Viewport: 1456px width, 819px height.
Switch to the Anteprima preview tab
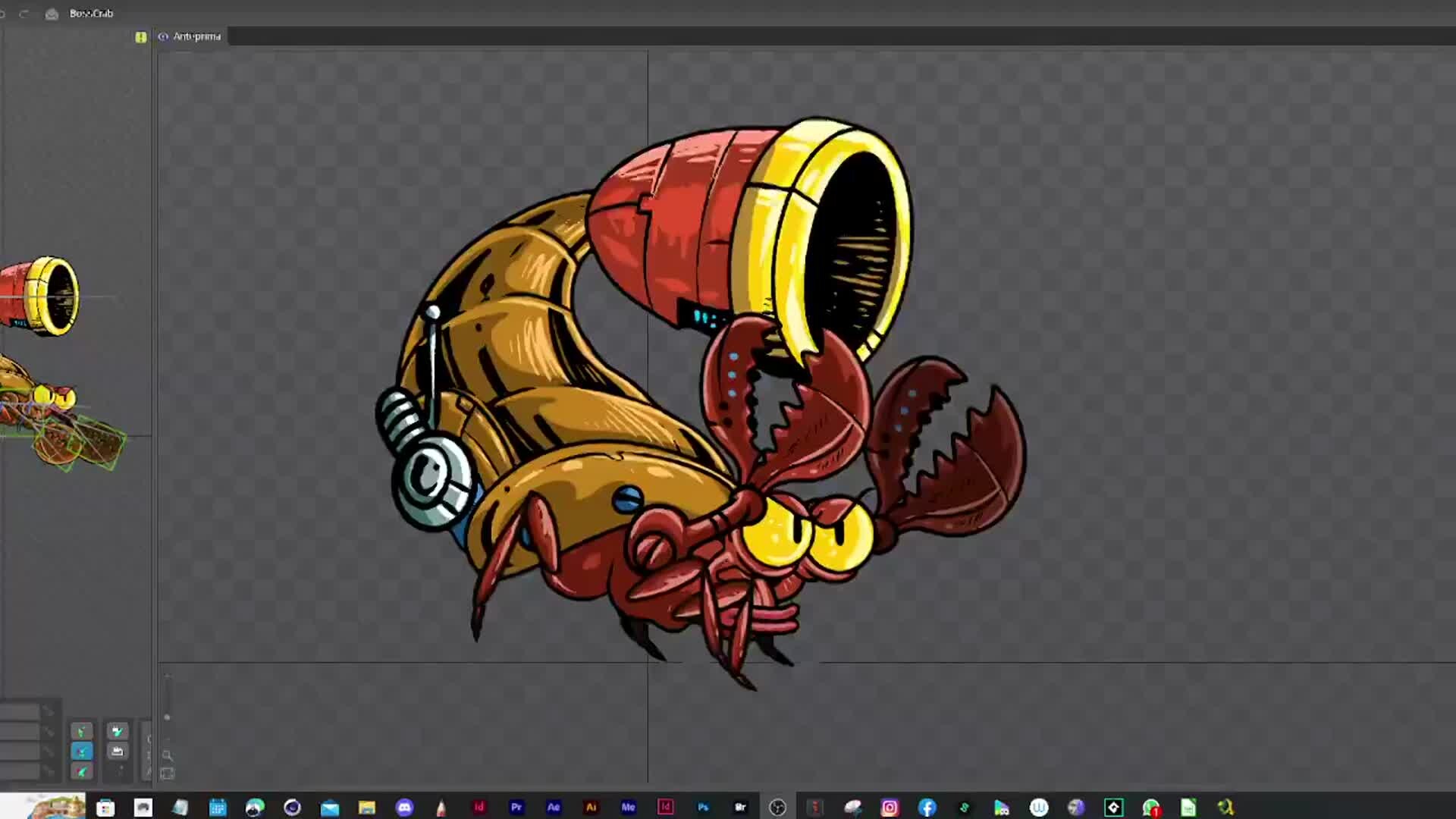190,36
